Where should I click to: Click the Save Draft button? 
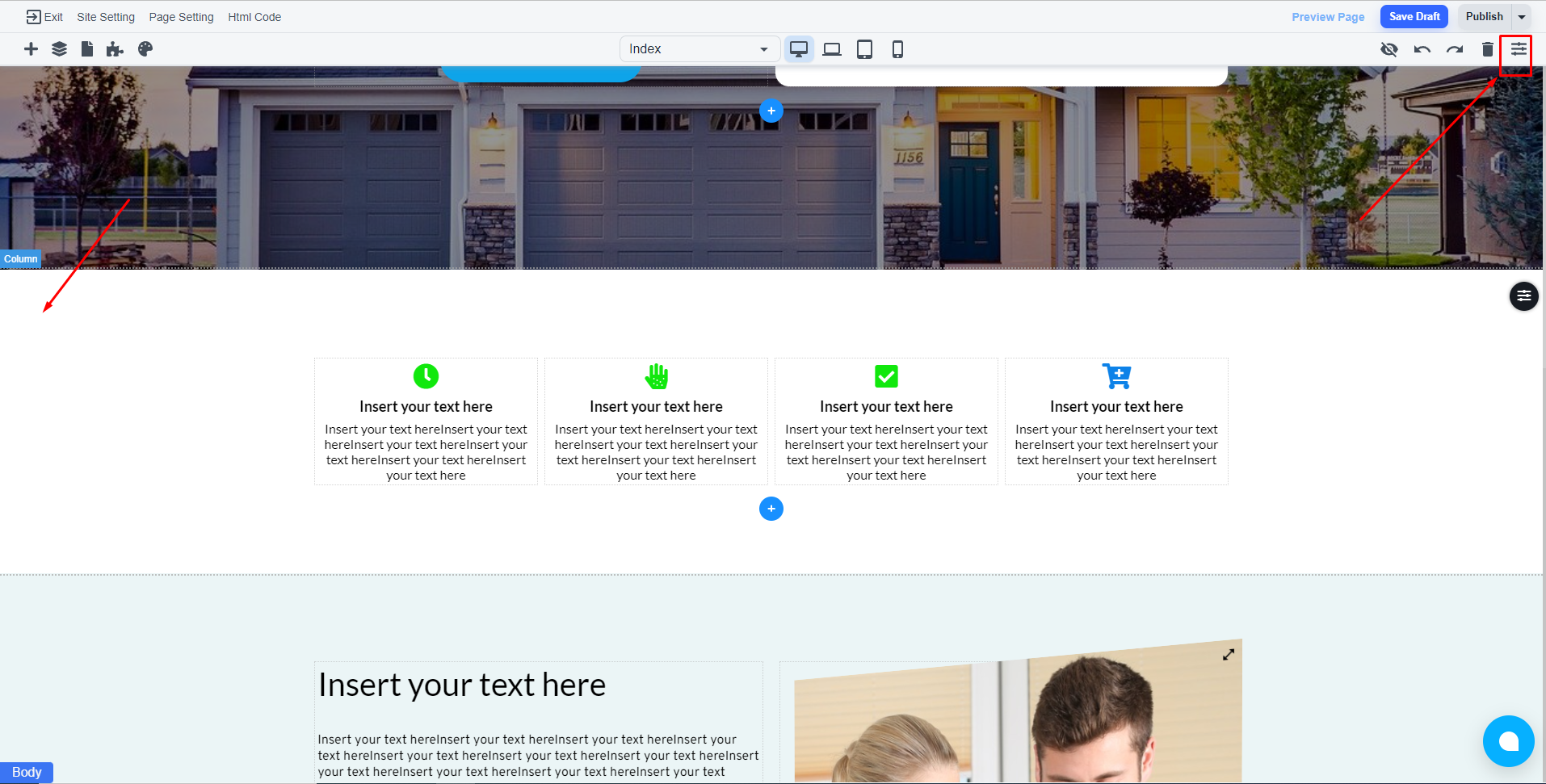click(1414, 17)
